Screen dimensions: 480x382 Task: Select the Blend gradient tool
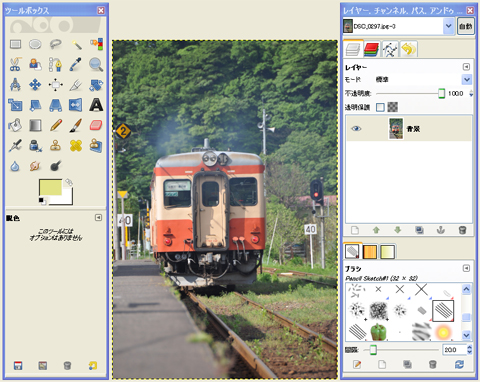coord(35,125)
